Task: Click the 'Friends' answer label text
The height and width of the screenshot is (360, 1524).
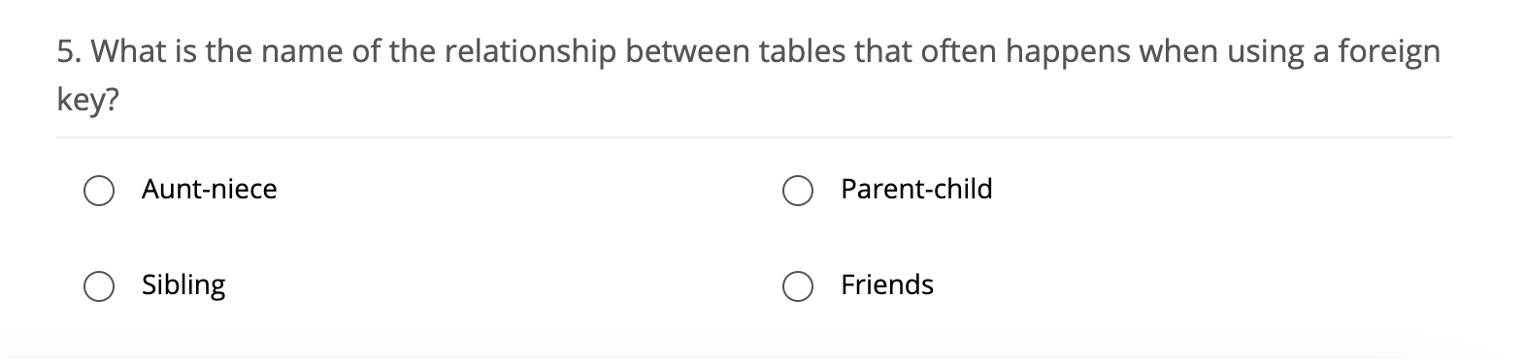Action: coord(887,285)
